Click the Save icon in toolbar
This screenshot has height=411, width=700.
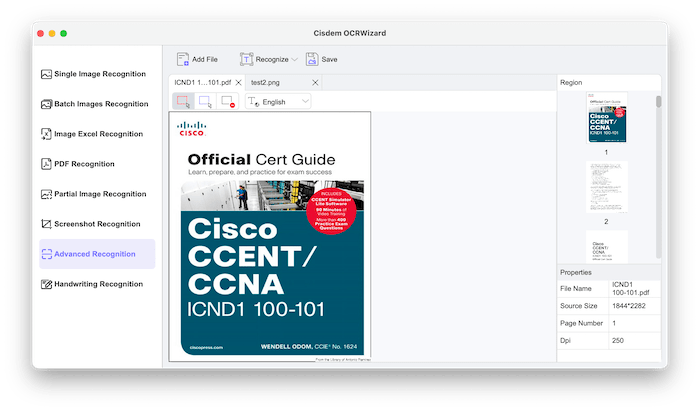coord(311,59)
